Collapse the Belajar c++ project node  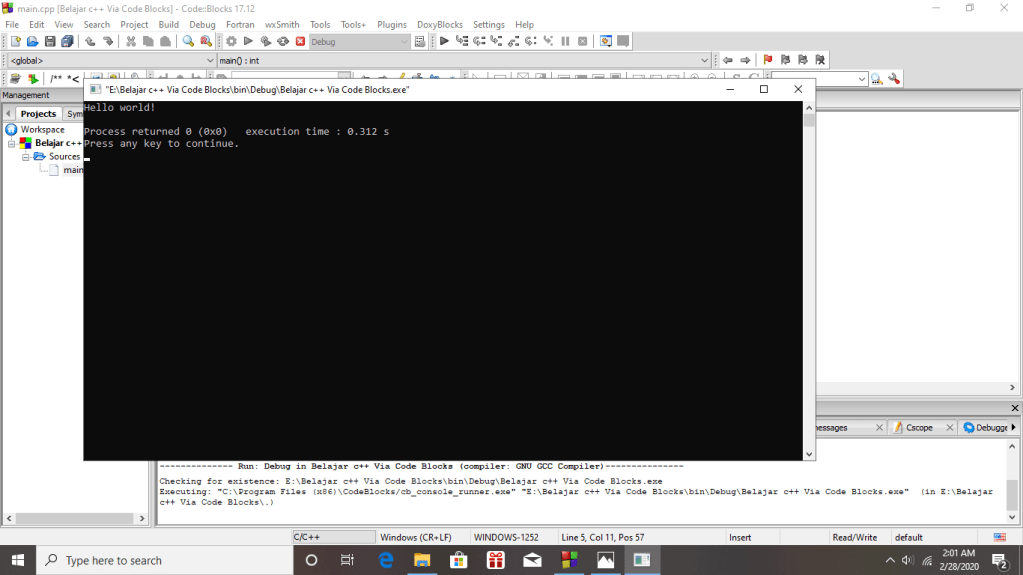[13, 143]
